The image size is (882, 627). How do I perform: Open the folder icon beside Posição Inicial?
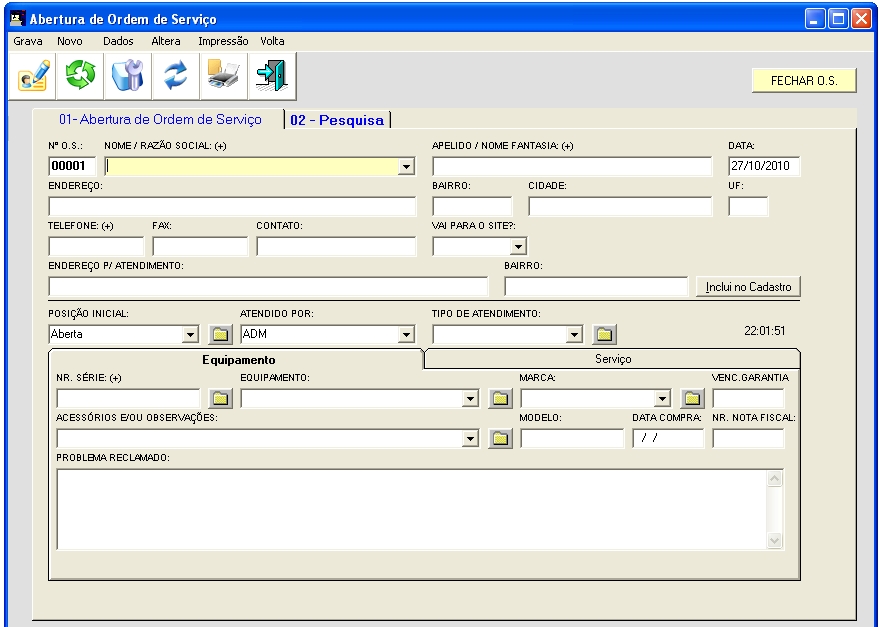click(x=221, y=335)
